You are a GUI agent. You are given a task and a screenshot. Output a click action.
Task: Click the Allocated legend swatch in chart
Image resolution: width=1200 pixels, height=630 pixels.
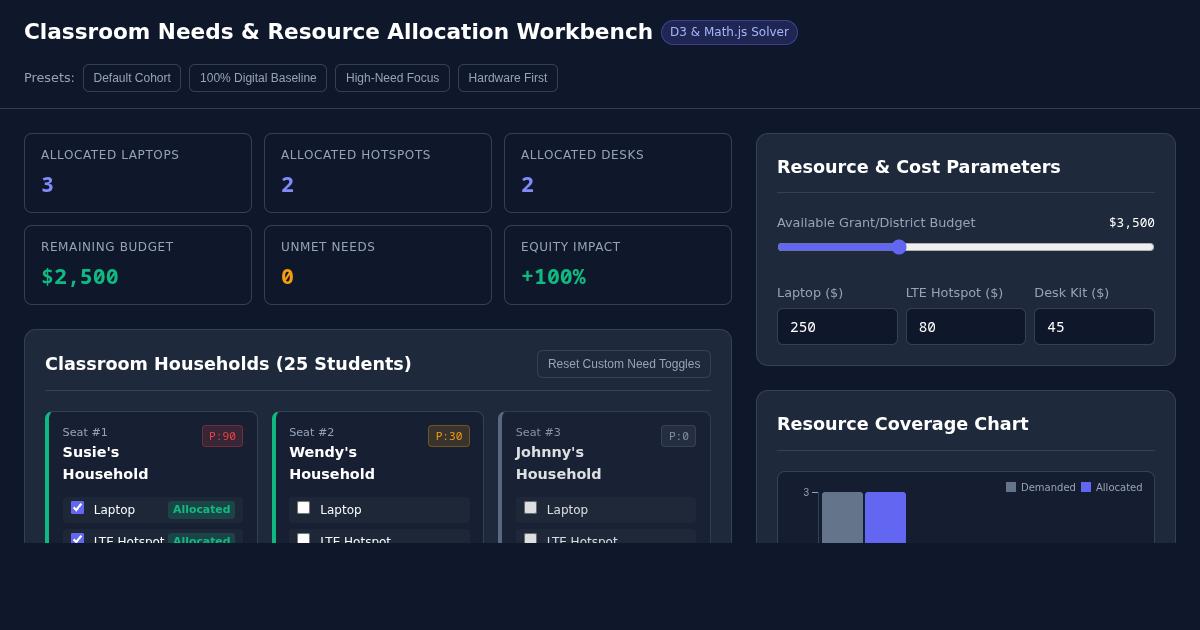click(x=1086, y=487)
